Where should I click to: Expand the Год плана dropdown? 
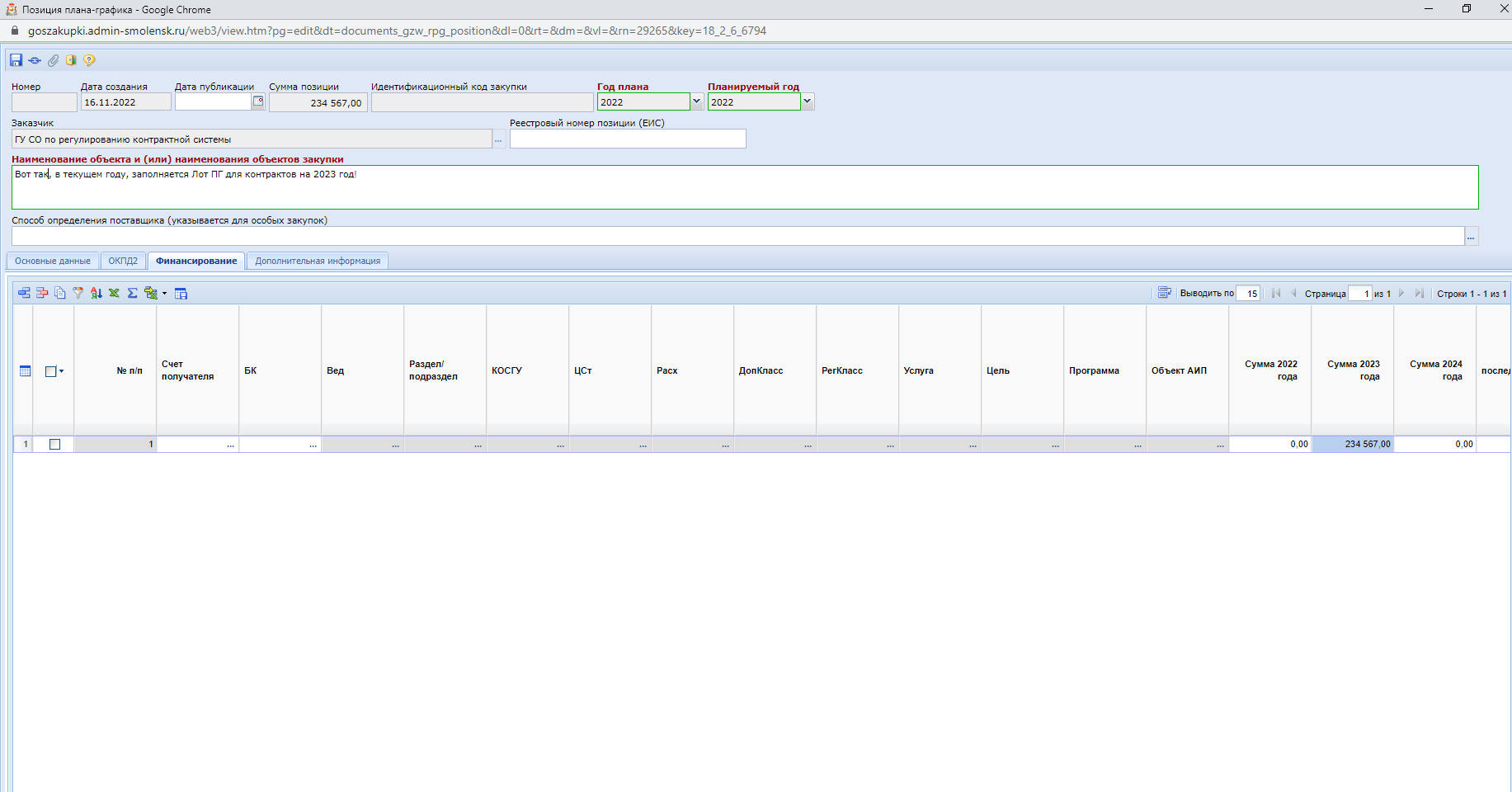coord(696,101)
